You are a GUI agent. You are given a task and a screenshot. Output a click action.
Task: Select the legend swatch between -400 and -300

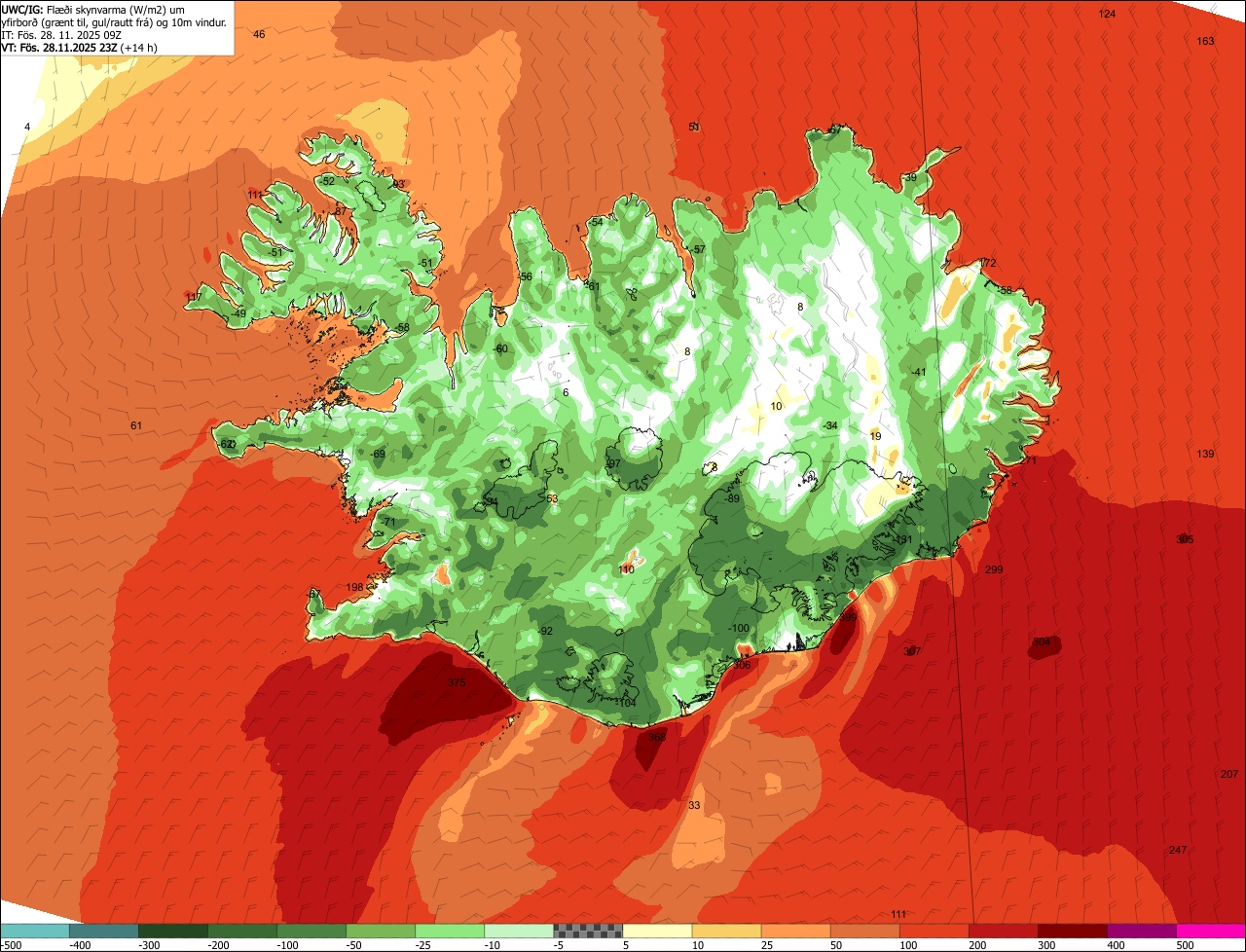click(103, 931)
